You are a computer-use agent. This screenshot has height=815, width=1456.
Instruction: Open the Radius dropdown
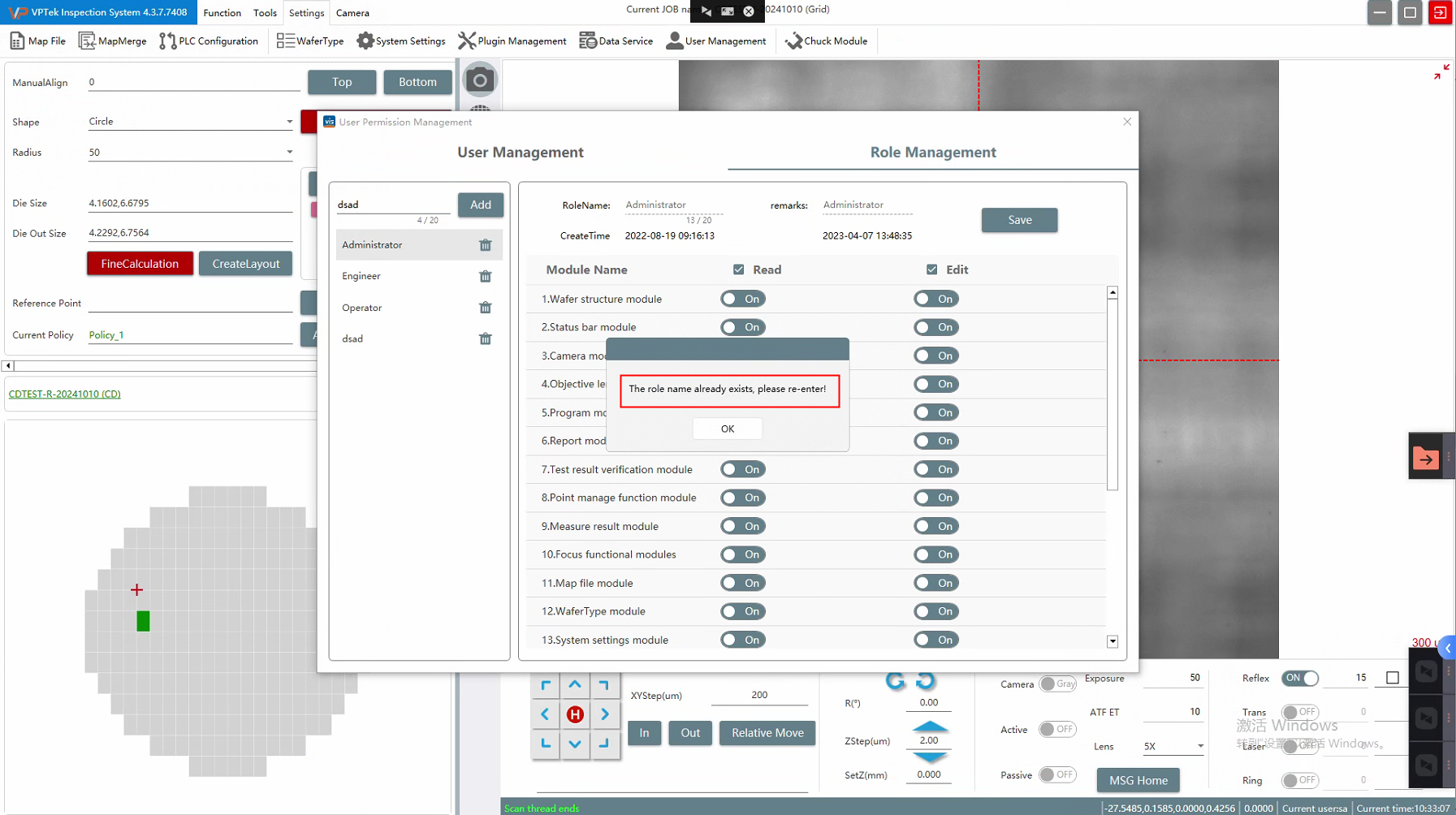pyautogui.click(x=289, y=152)
